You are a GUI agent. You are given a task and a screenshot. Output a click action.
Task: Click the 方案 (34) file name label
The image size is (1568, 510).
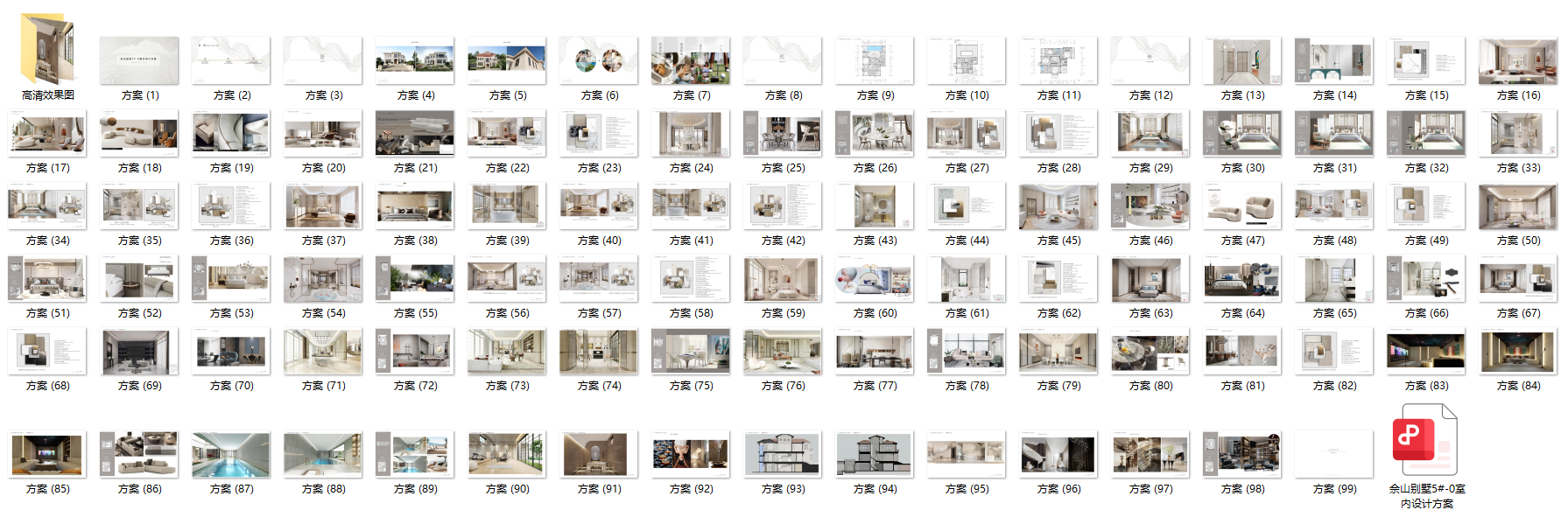click(x=48, y=241)
